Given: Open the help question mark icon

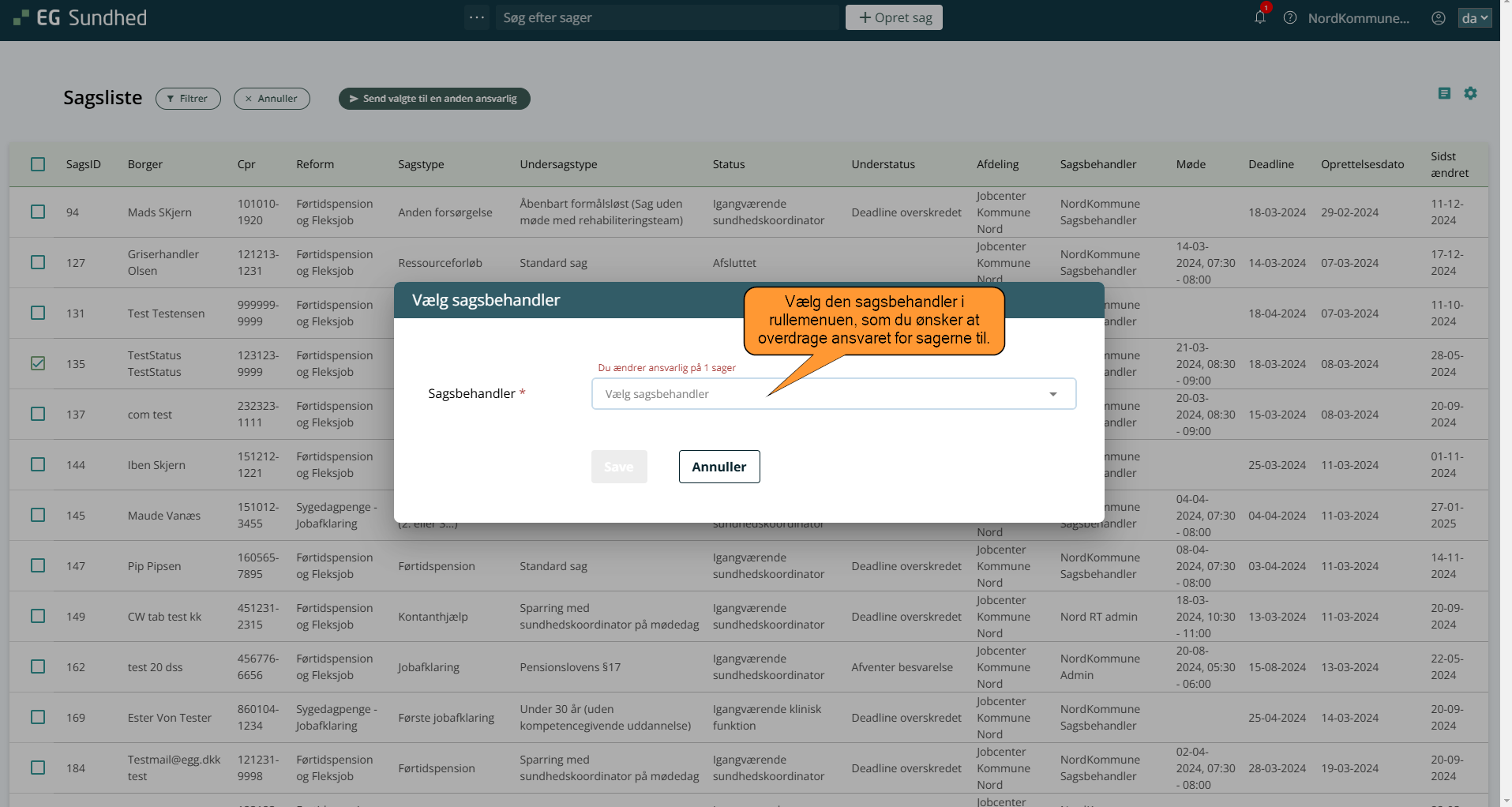Looking at the screenshot, I should click(x=1290, y=17).
